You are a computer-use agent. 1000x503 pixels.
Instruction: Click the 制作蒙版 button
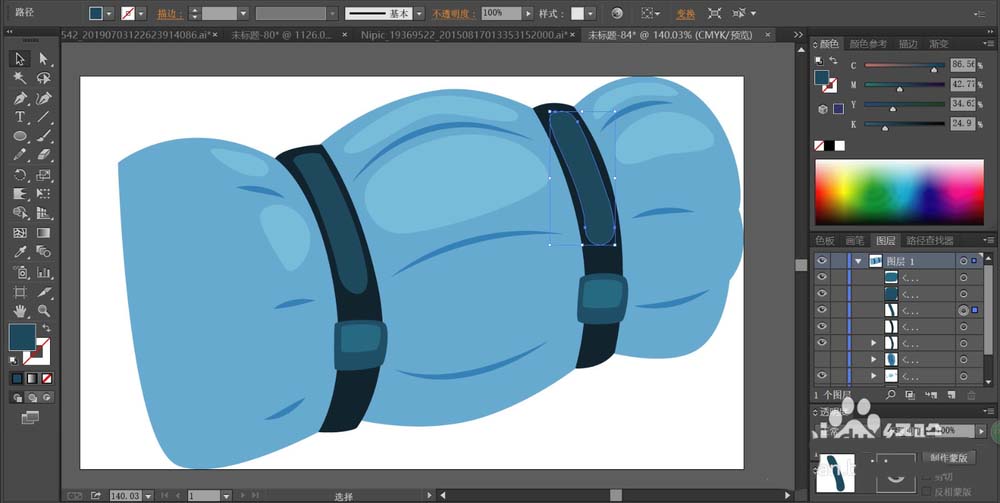(x=949, y=458)
